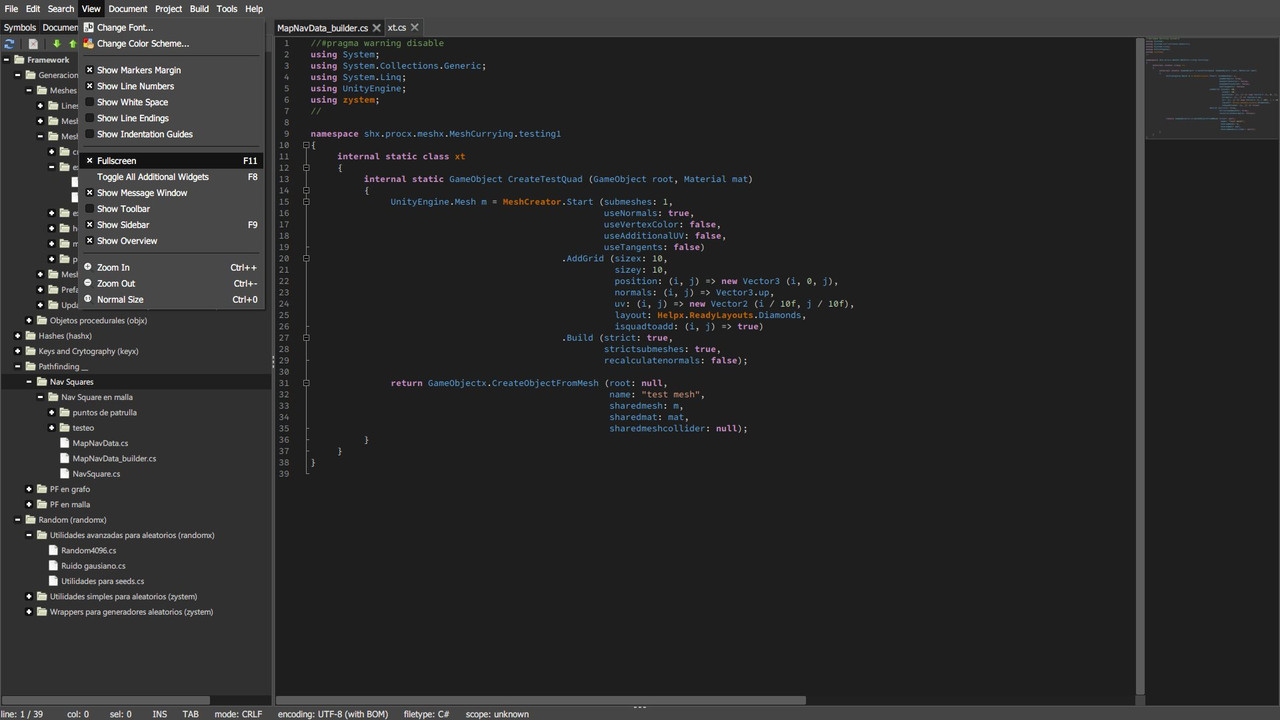1280x720 pixels.
Task: Expand Utilidades simples para aleatorios node
Action: (29, 596)
